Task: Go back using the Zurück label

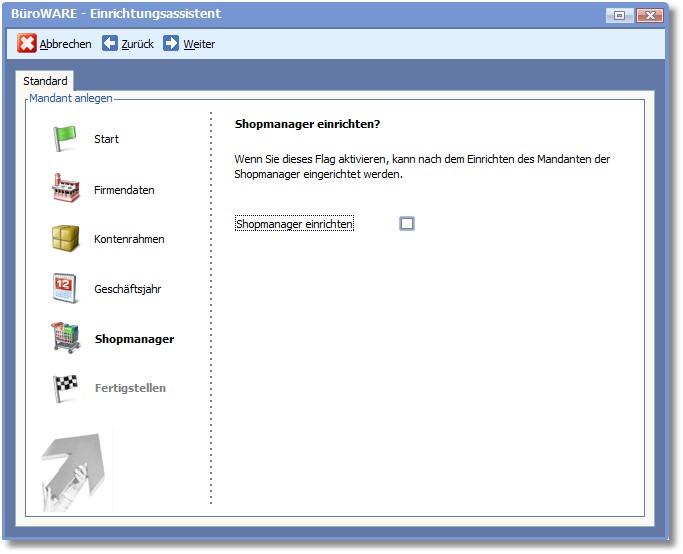Action: point(137,44)
